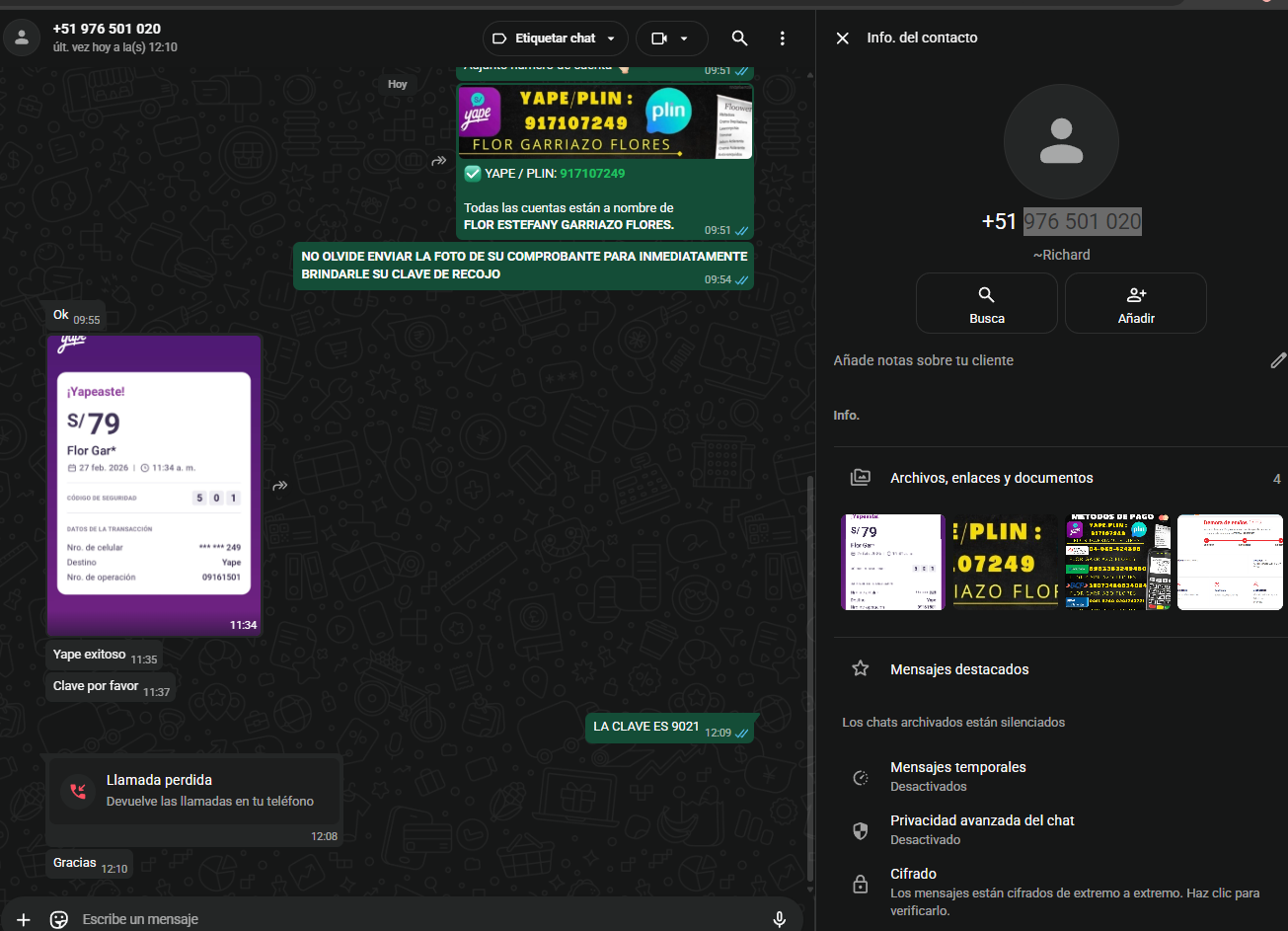
Task: Open Mensajes destacados section
Action: (958, 669)
